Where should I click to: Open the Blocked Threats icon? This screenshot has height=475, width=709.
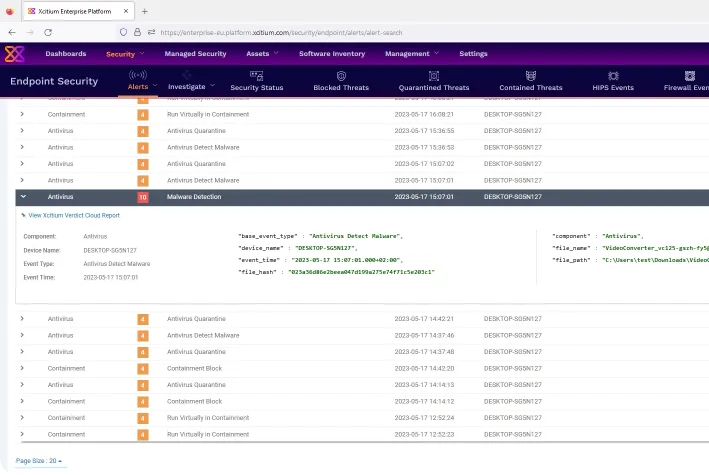[341, 76]
